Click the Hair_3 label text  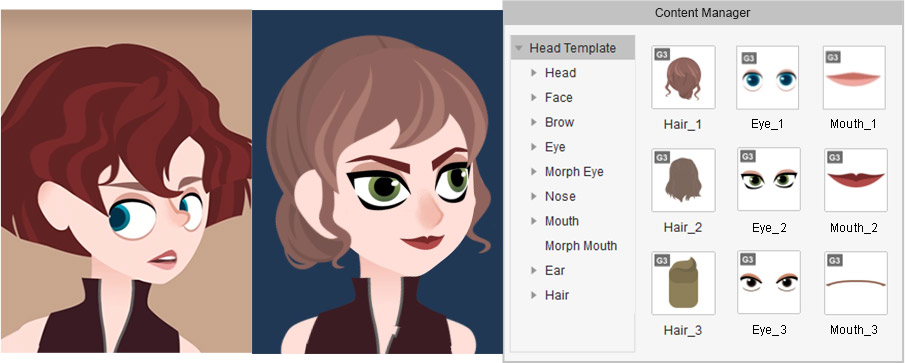tap(683, 330)
